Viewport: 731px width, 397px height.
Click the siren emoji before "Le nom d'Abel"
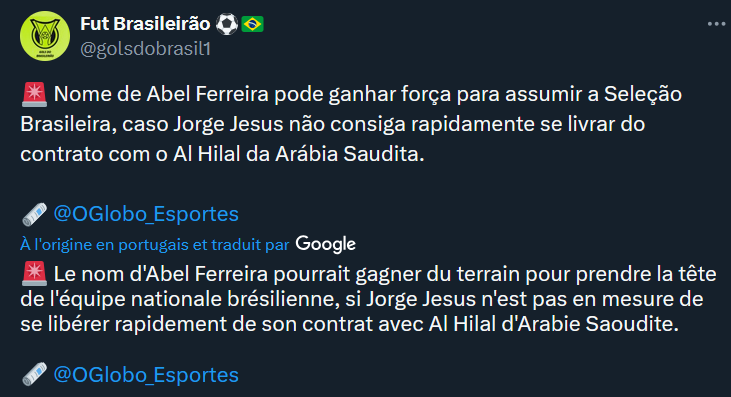(x=34, y=274)
